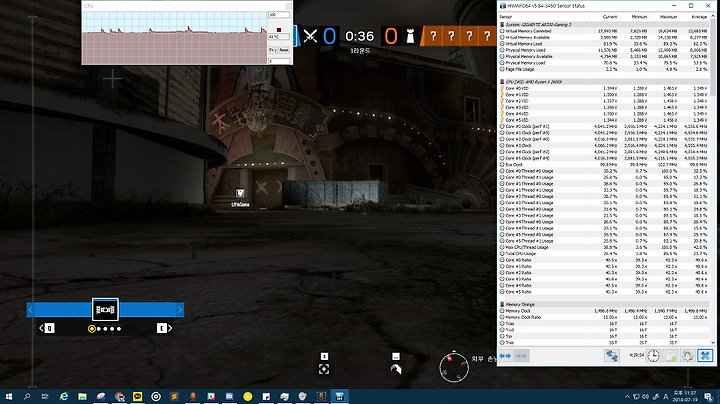Select Page File Usage sensor row

coord(604,69)
